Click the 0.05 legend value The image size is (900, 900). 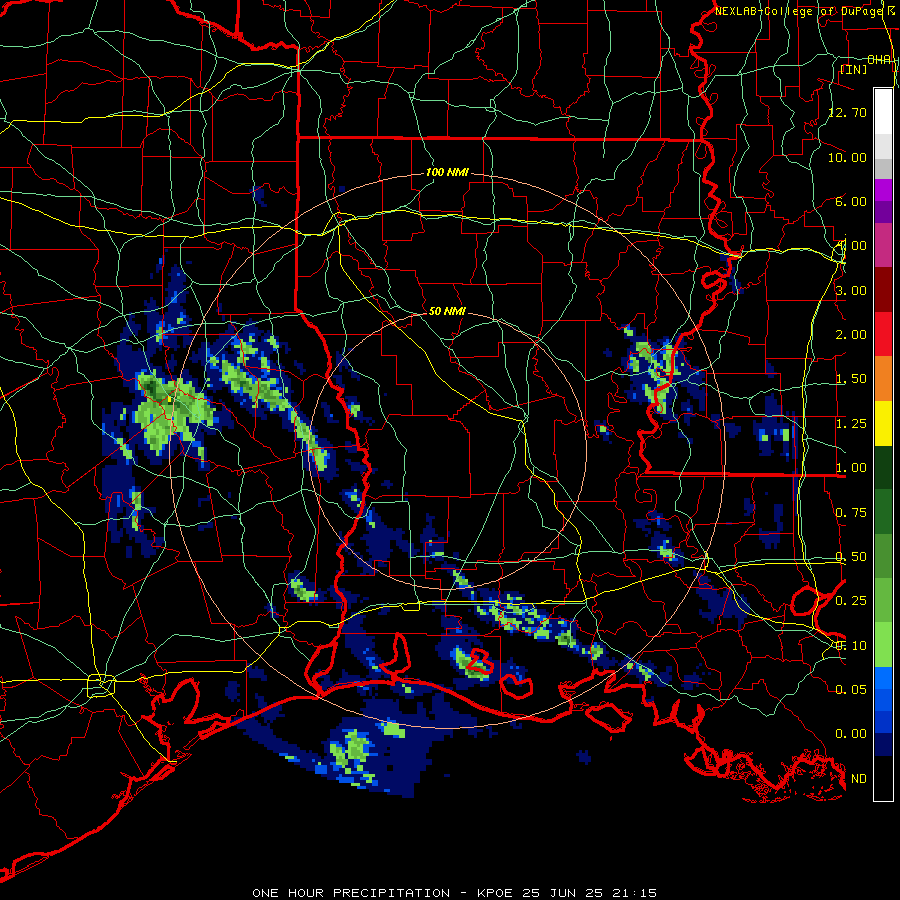point(851,689)
